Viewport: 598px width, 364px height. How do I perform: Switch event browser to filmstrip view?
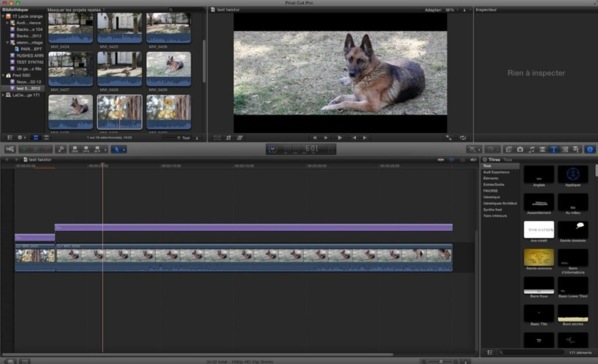coord(36,137)
